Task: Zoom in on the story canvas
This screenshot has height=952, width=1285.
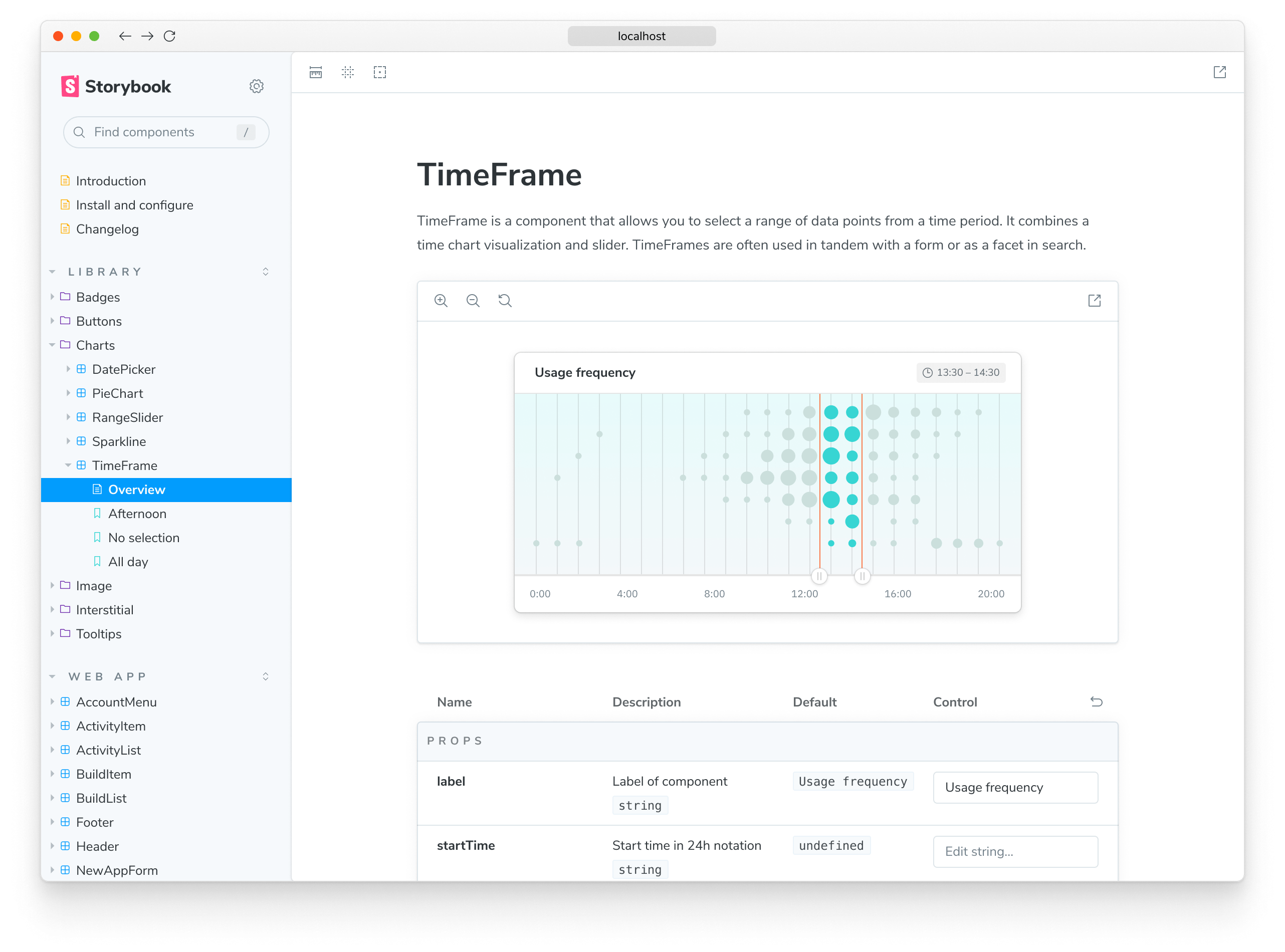Action: tap(441, 300)
